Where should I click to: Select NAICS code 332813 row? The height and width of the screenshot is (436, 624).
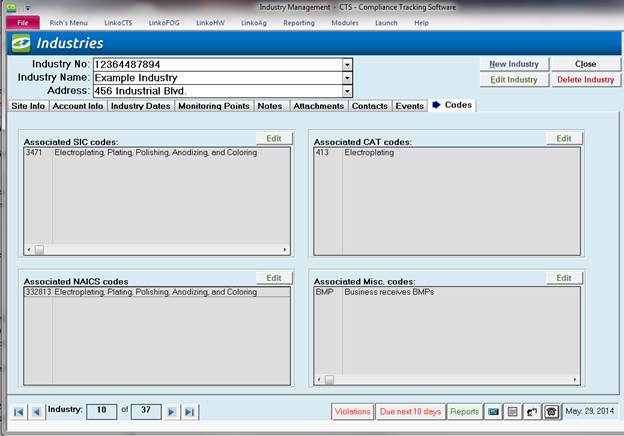coord(150,293)
